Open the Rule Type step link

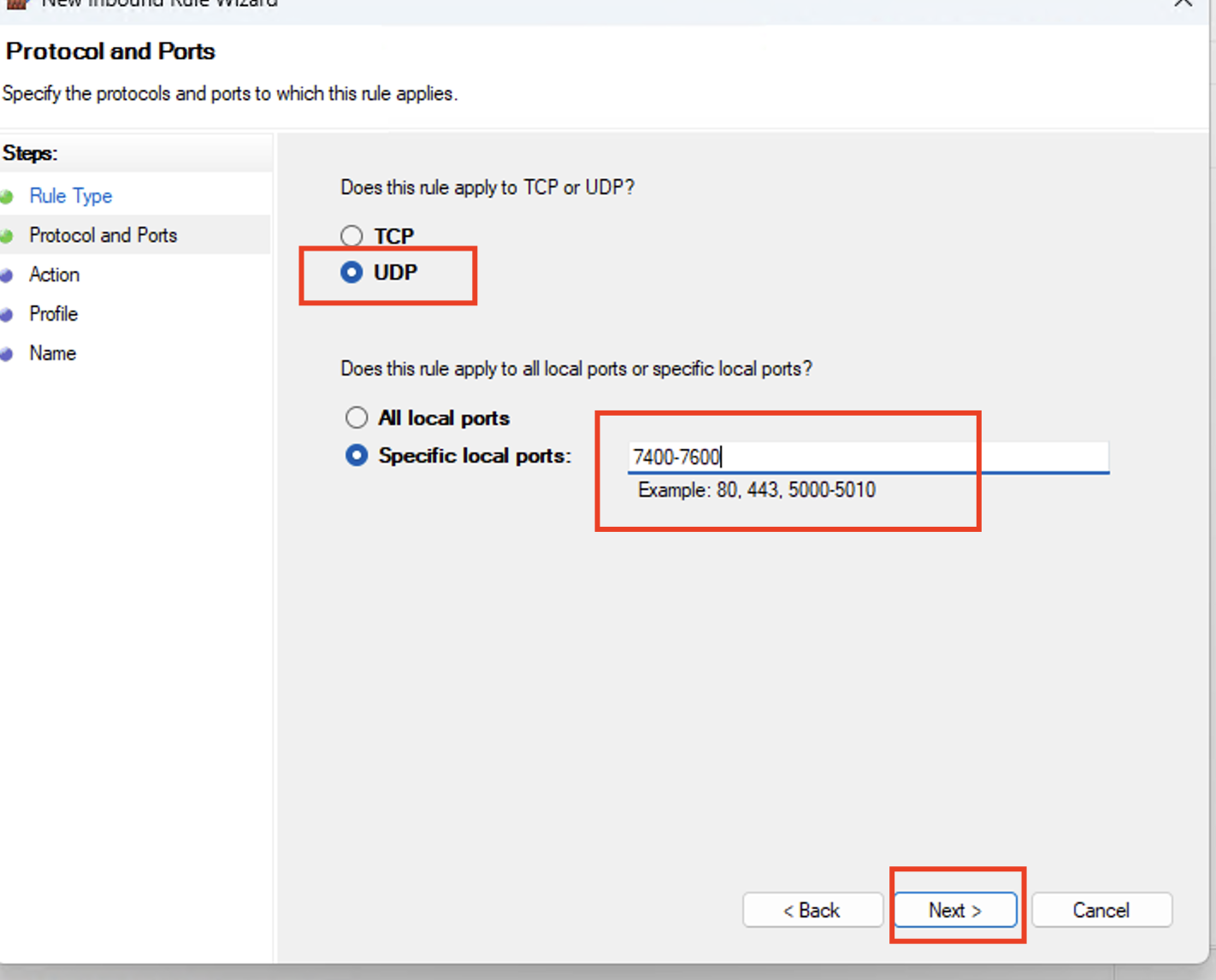point(71,197)
